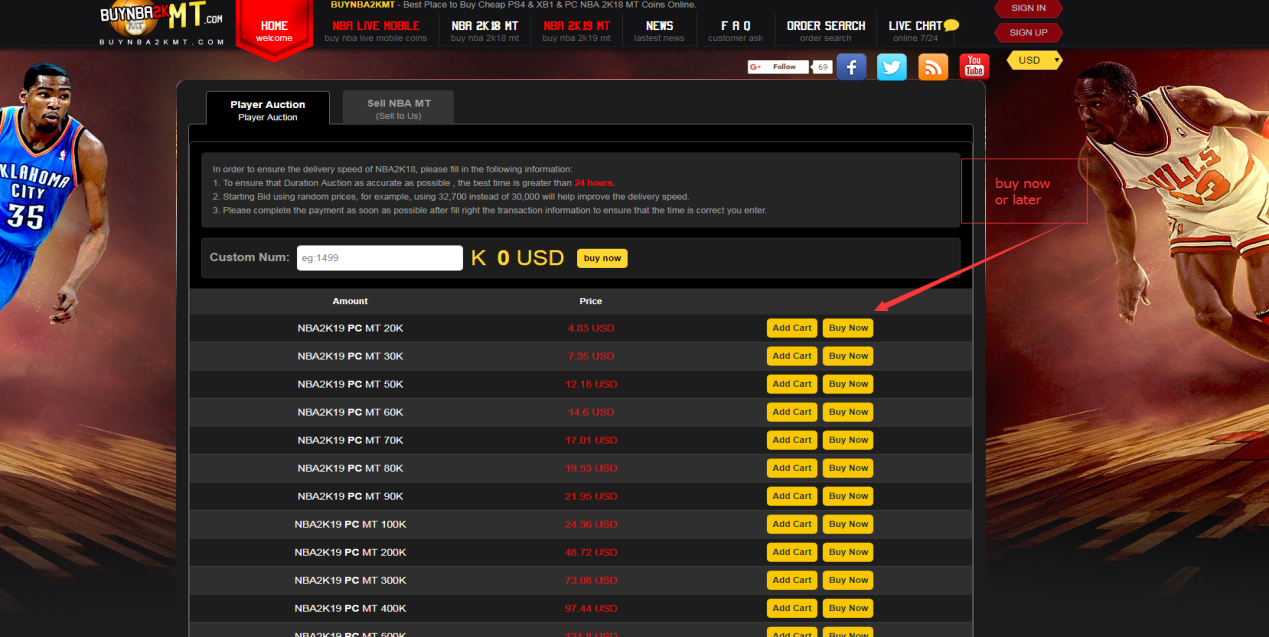The width and height of the screenshot is (1269, 637).
Task: Buy Now the NBA2K19 PC MT 50K
Action: [848, 384]
